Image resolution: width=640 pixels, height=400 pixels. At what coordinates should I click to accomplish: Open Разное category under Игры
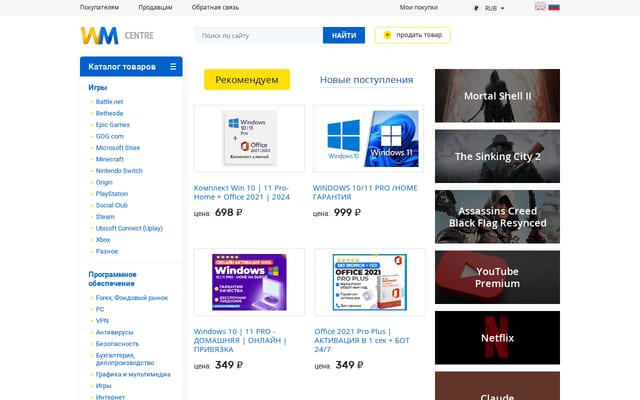107,251
